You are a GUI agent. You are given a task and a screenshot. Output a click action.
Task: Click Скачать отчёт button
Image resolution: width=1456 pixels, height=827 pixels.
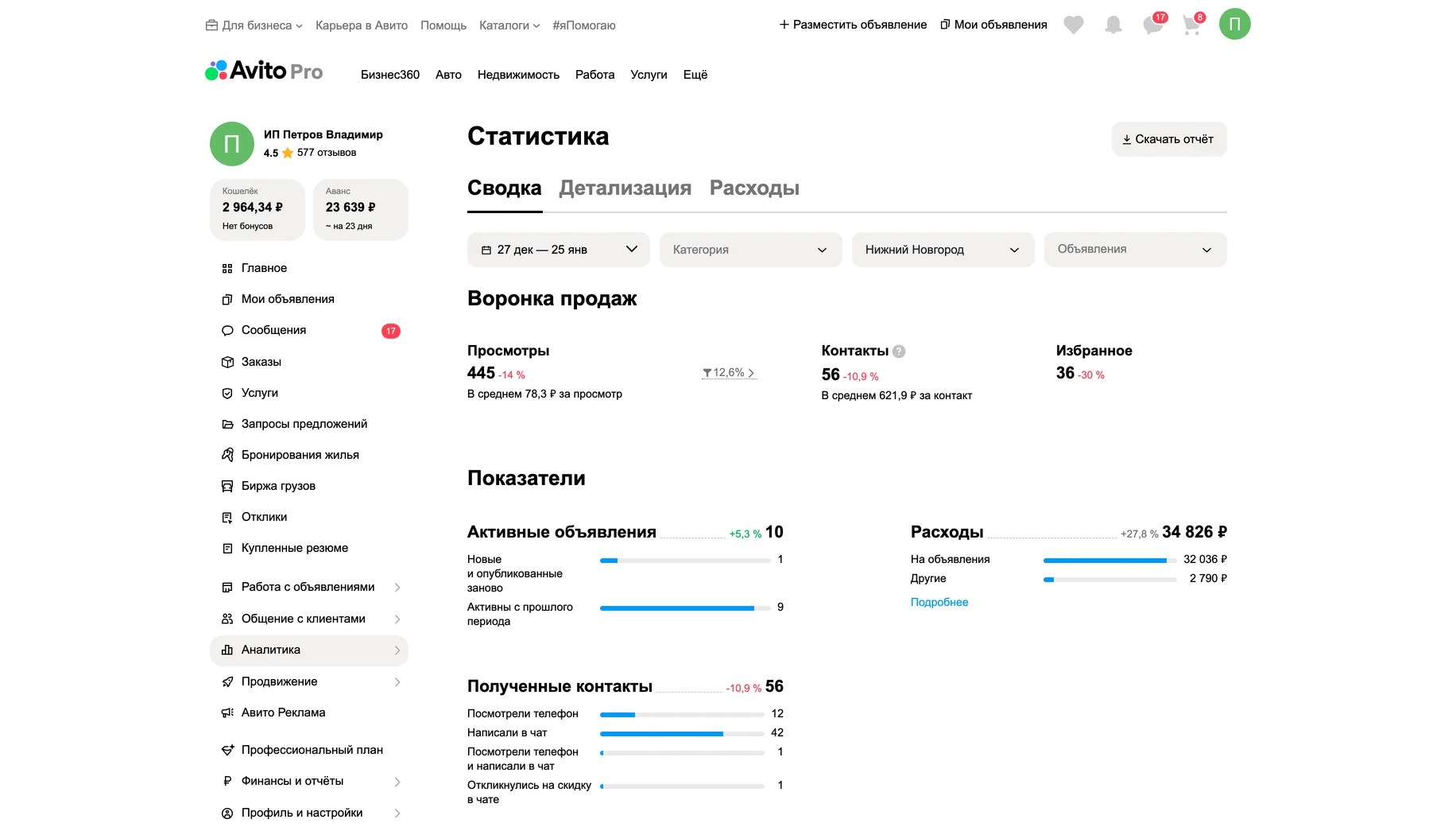[x=1168, y=139]
